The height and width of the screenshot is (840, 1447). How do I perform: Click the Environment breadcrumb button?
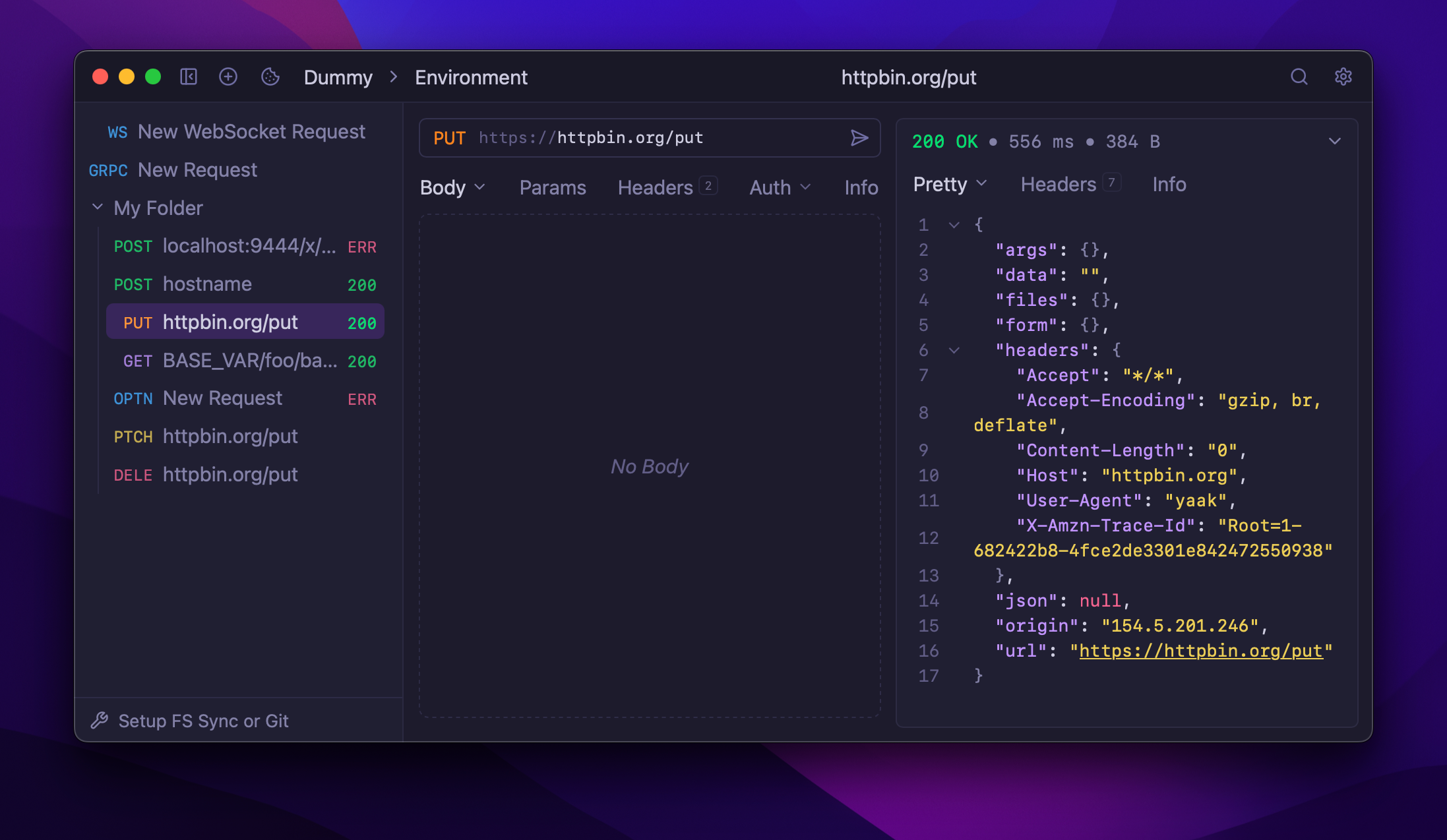pyautogui.click(x=471, y=77)
